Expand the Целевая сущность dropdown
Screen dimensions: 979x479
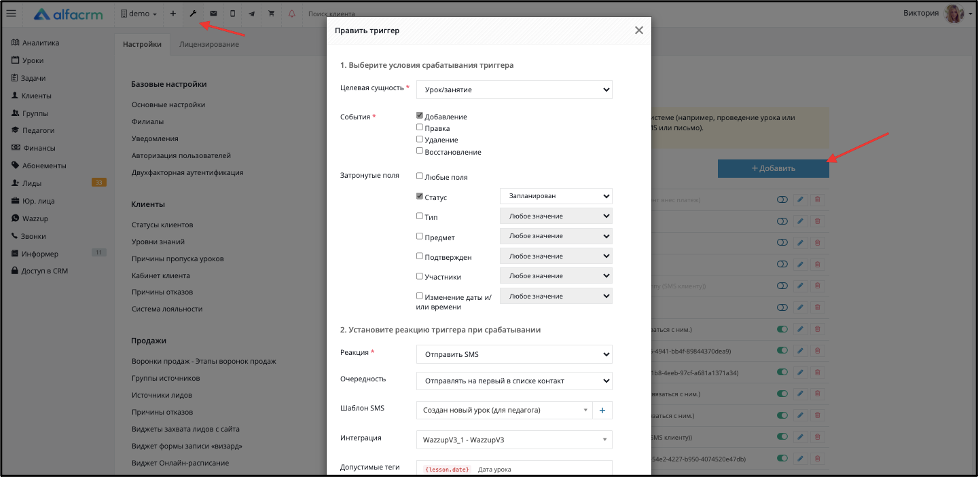514,90
